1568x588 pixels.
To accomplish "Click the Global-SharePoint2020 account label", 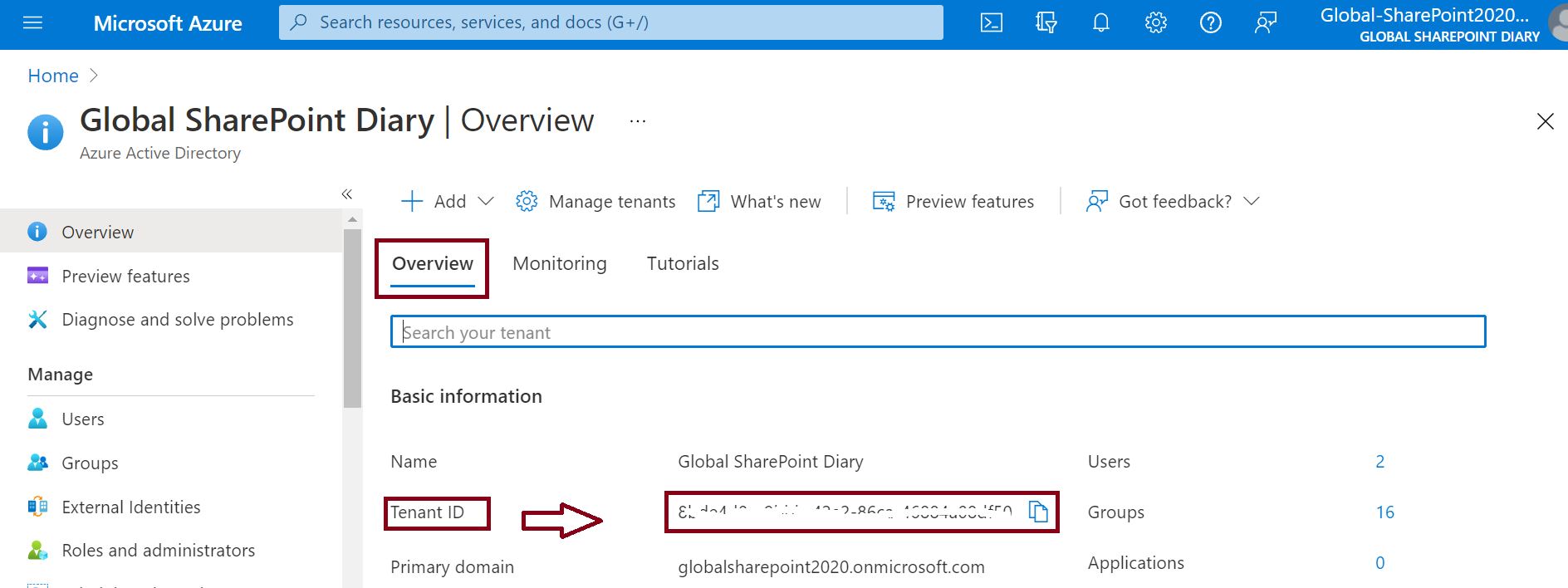I will pos(1424,15).
